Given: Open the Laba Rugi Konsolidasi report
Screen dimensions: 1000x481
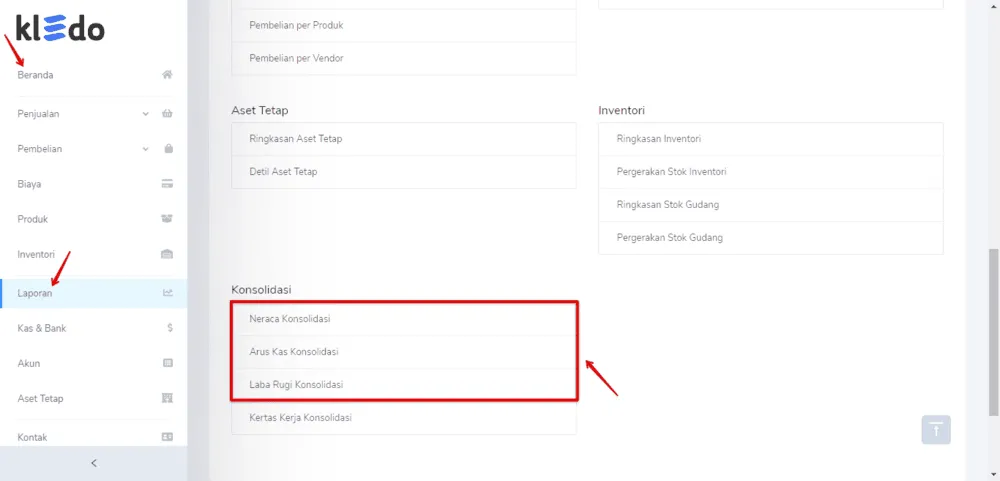Looking at the screenshot, I should click(404, 385).
